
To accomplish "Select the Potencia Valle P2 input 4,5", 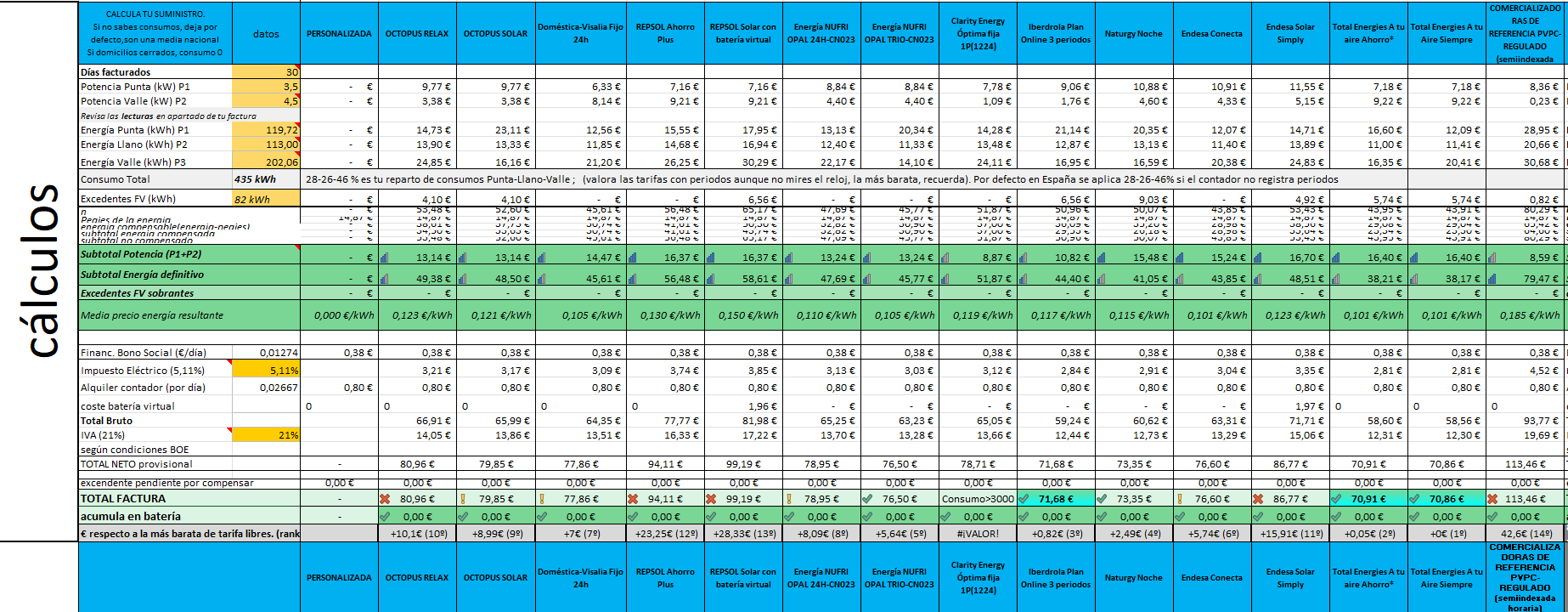I will 266,101.
